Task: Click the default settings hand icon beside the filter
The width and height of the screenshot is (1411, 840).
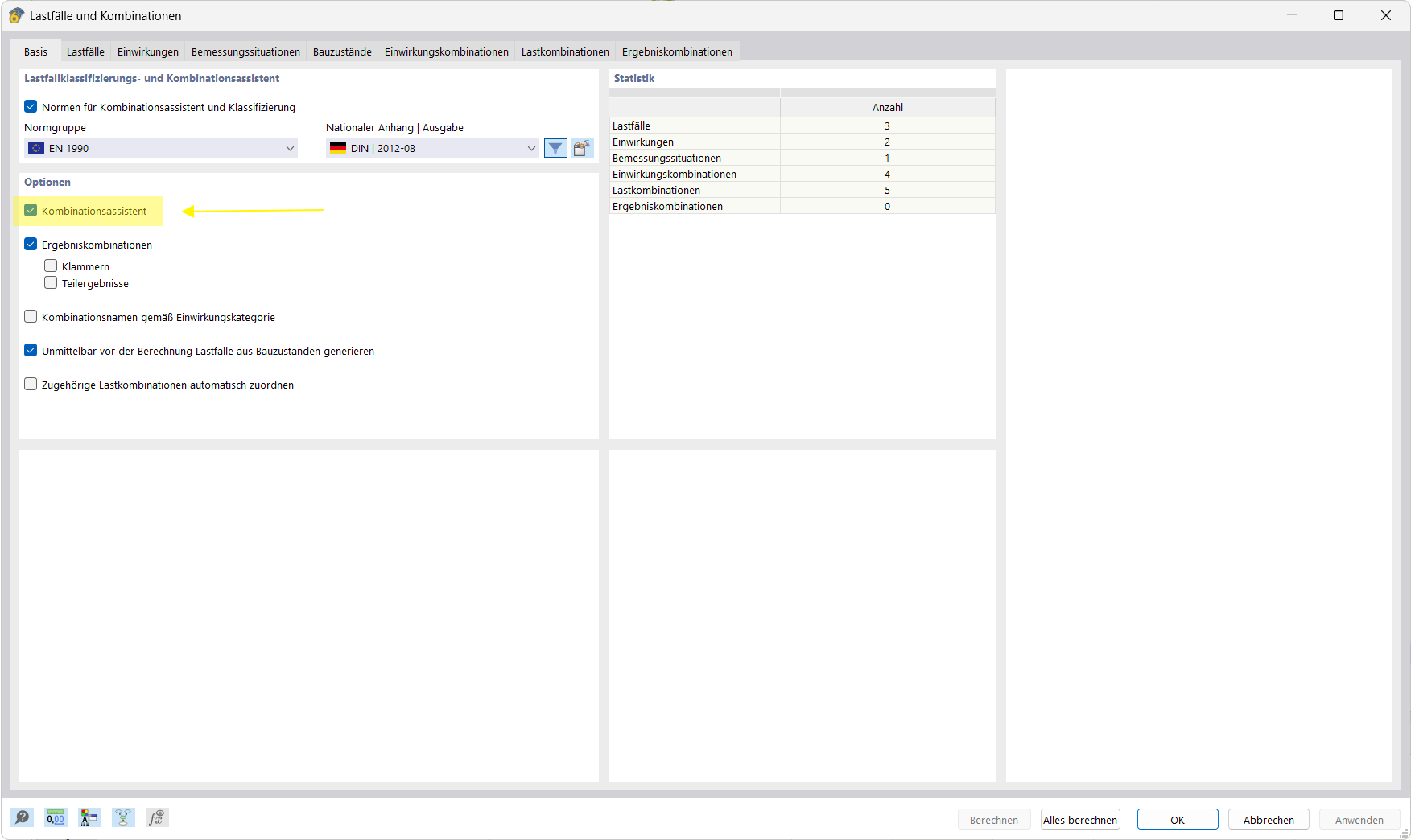Action: click(x=582, y=148)
